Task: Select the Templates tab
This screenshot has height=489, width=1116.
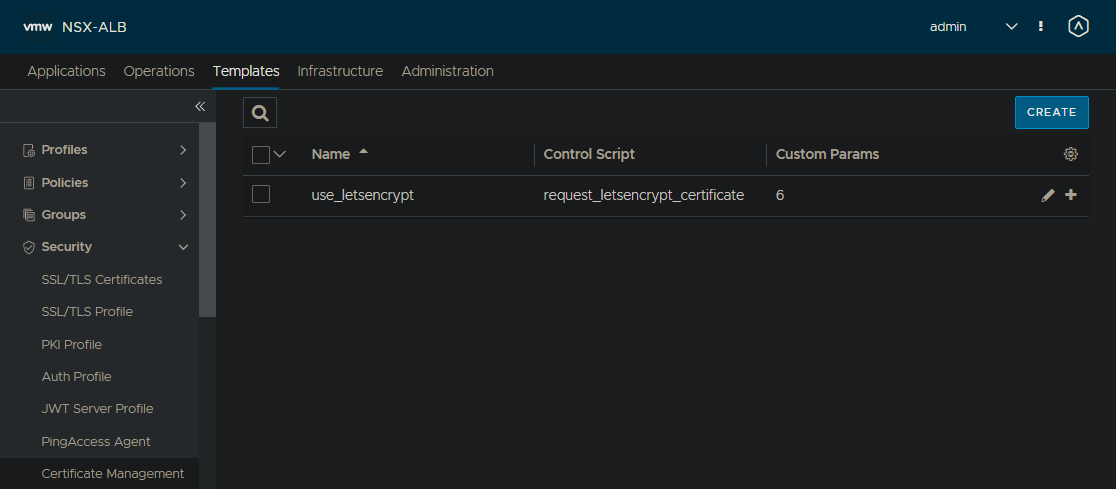Action: (x=246, y=71)
